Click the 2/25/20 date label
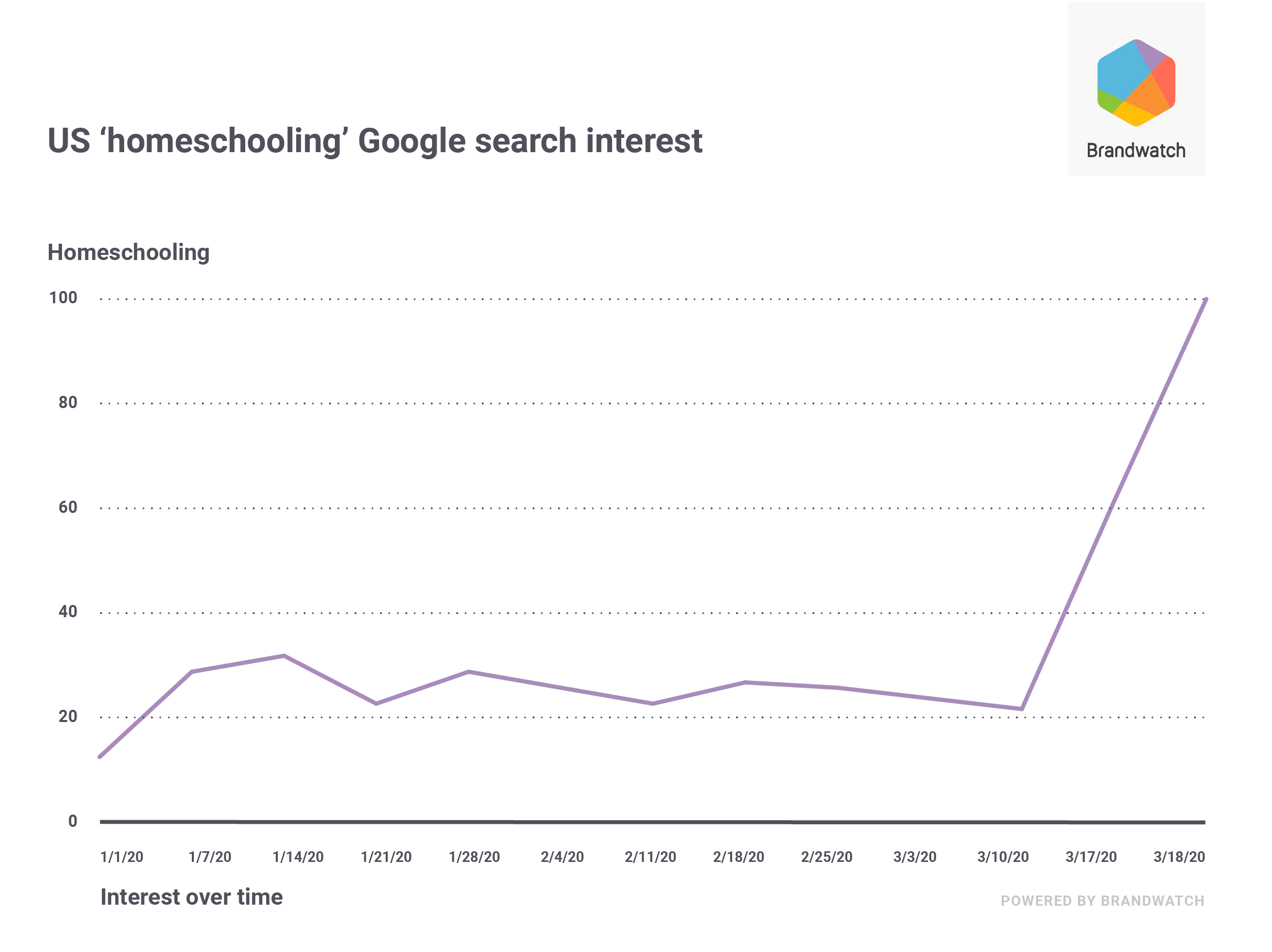The width and height of the screenshot is (1272, 952). pos(826,857)
